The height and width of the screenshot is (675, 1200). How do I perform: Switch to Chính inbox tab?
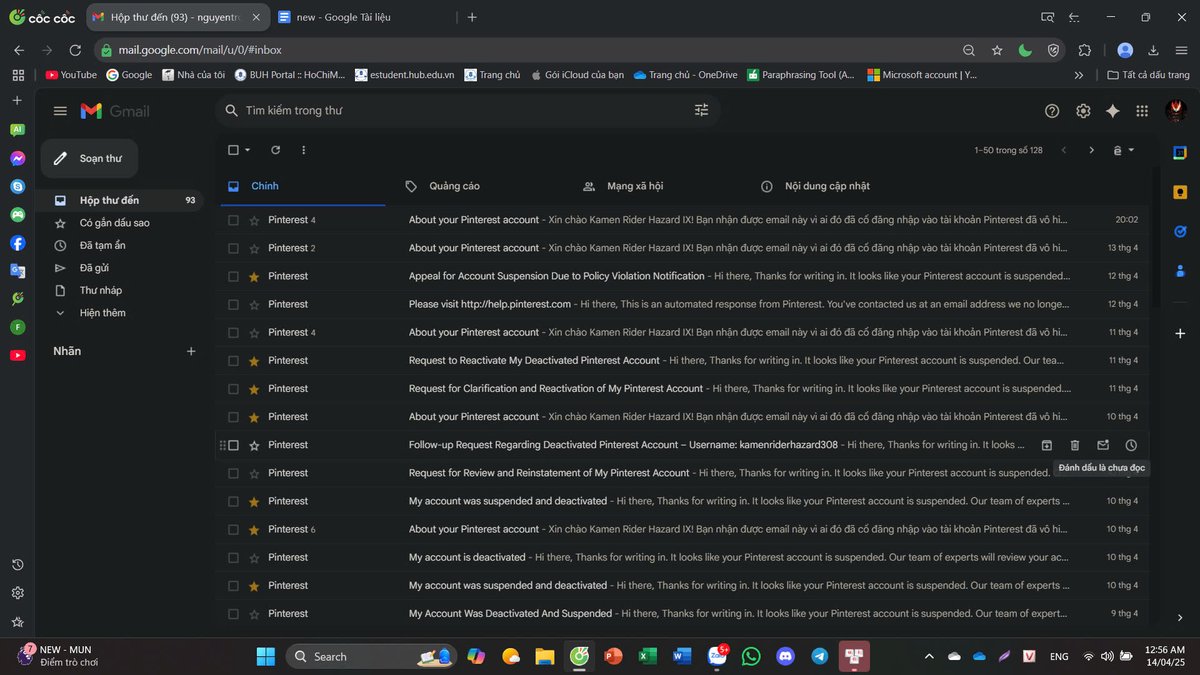303,186
